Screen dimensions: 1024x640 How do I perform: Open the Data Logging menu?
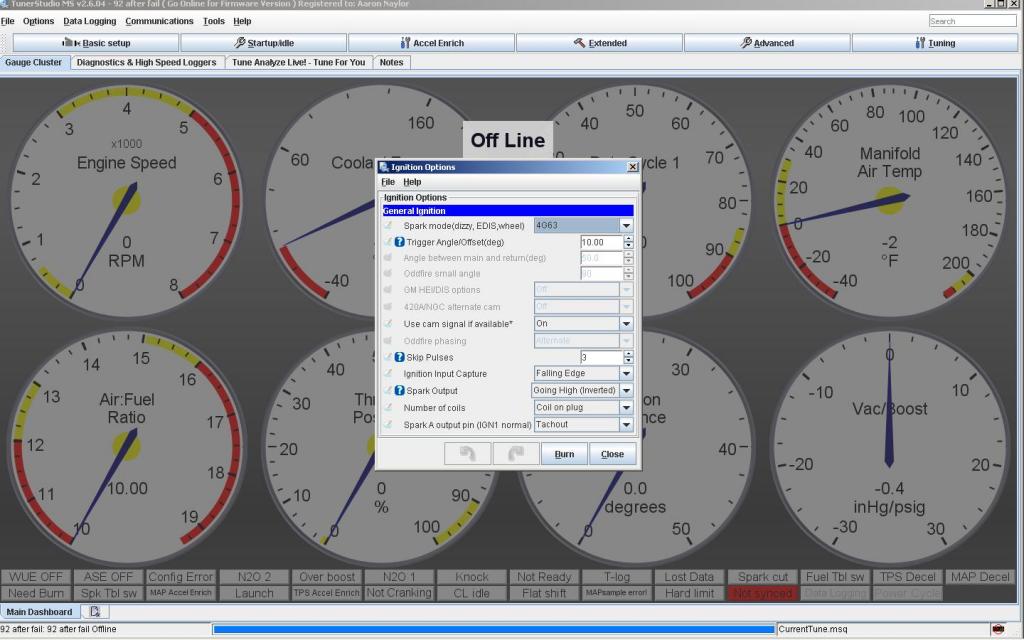click(x=89, y=21)
